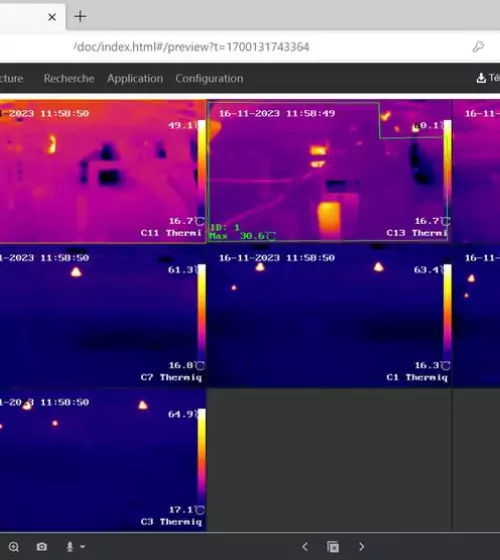
Task: Click the 63.4 max temperature on C1
Action: pos(428,270)
